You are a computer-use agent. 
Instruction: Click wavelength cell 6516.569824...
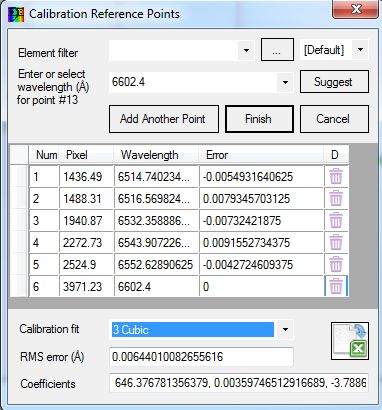click(156, 199)
